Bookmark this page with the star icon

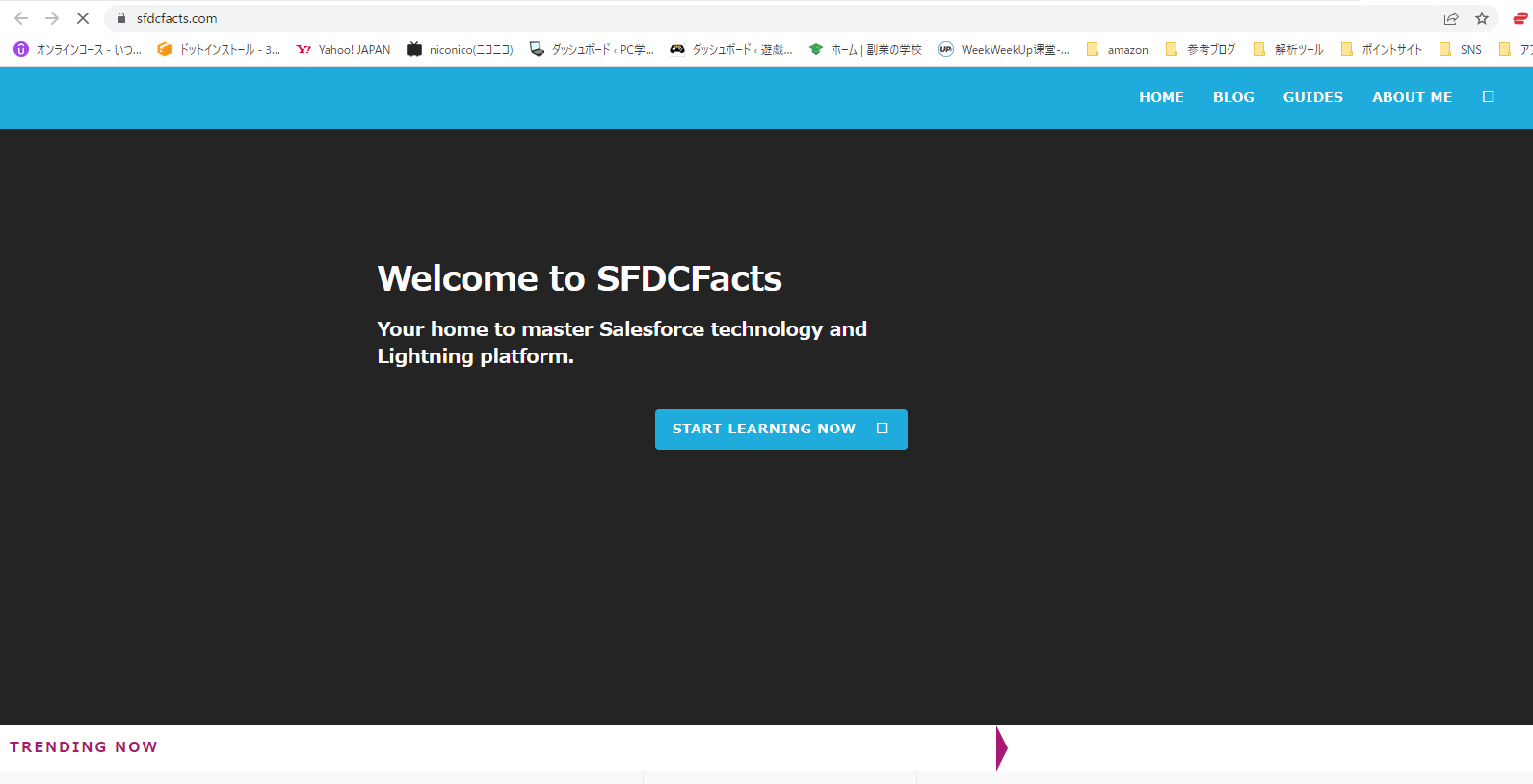[x=1482, y=18]
